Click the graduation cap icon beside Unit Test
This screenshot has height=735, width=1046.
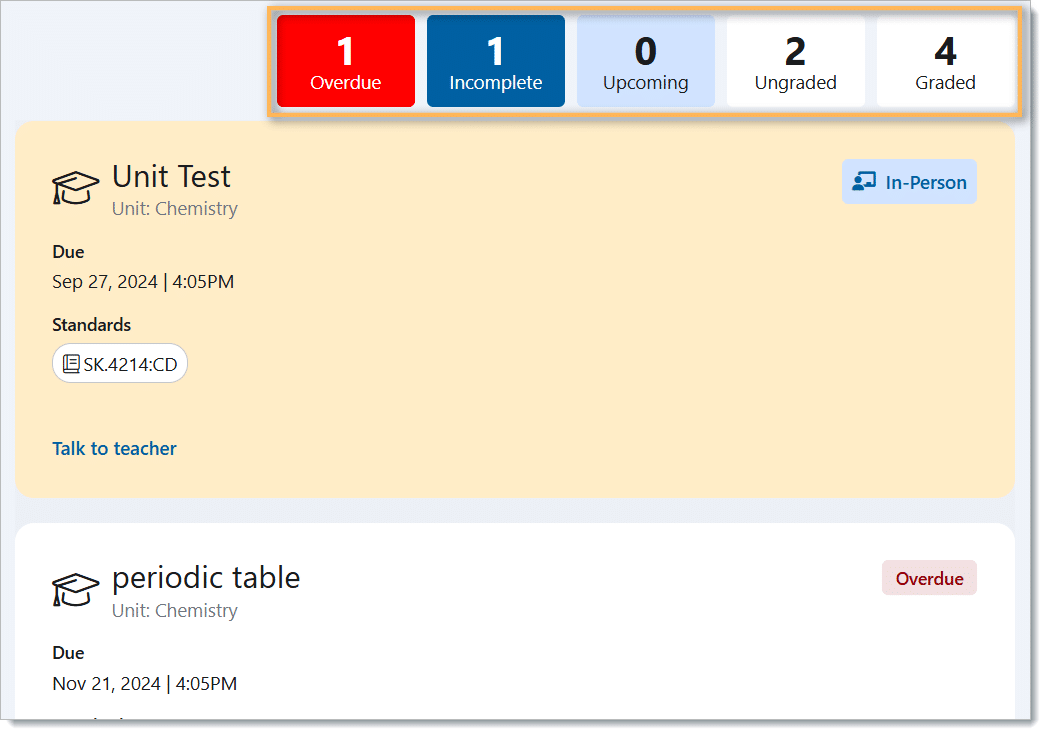point(75,187)
